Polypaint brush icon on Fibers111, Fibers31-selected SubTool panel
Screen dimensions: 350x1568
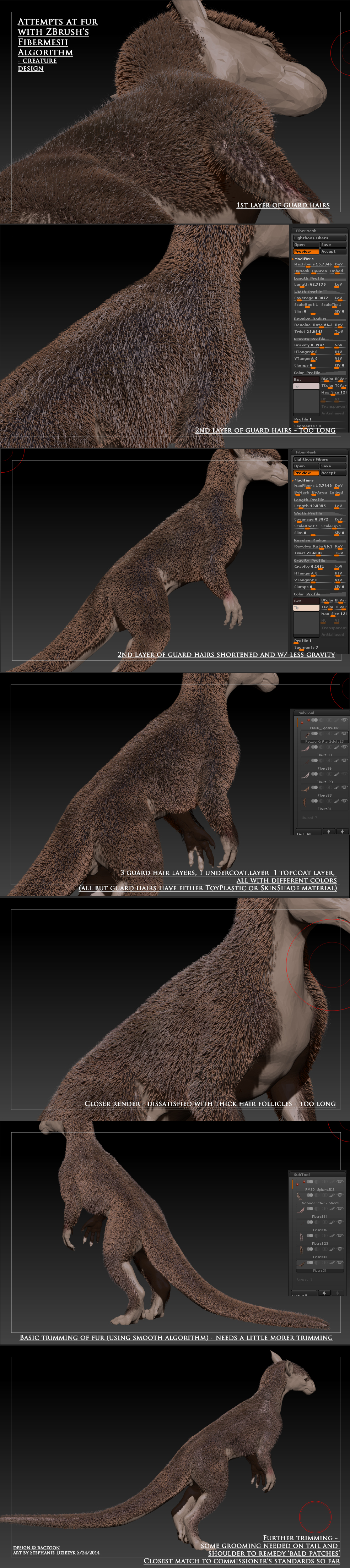(332, 1209)
